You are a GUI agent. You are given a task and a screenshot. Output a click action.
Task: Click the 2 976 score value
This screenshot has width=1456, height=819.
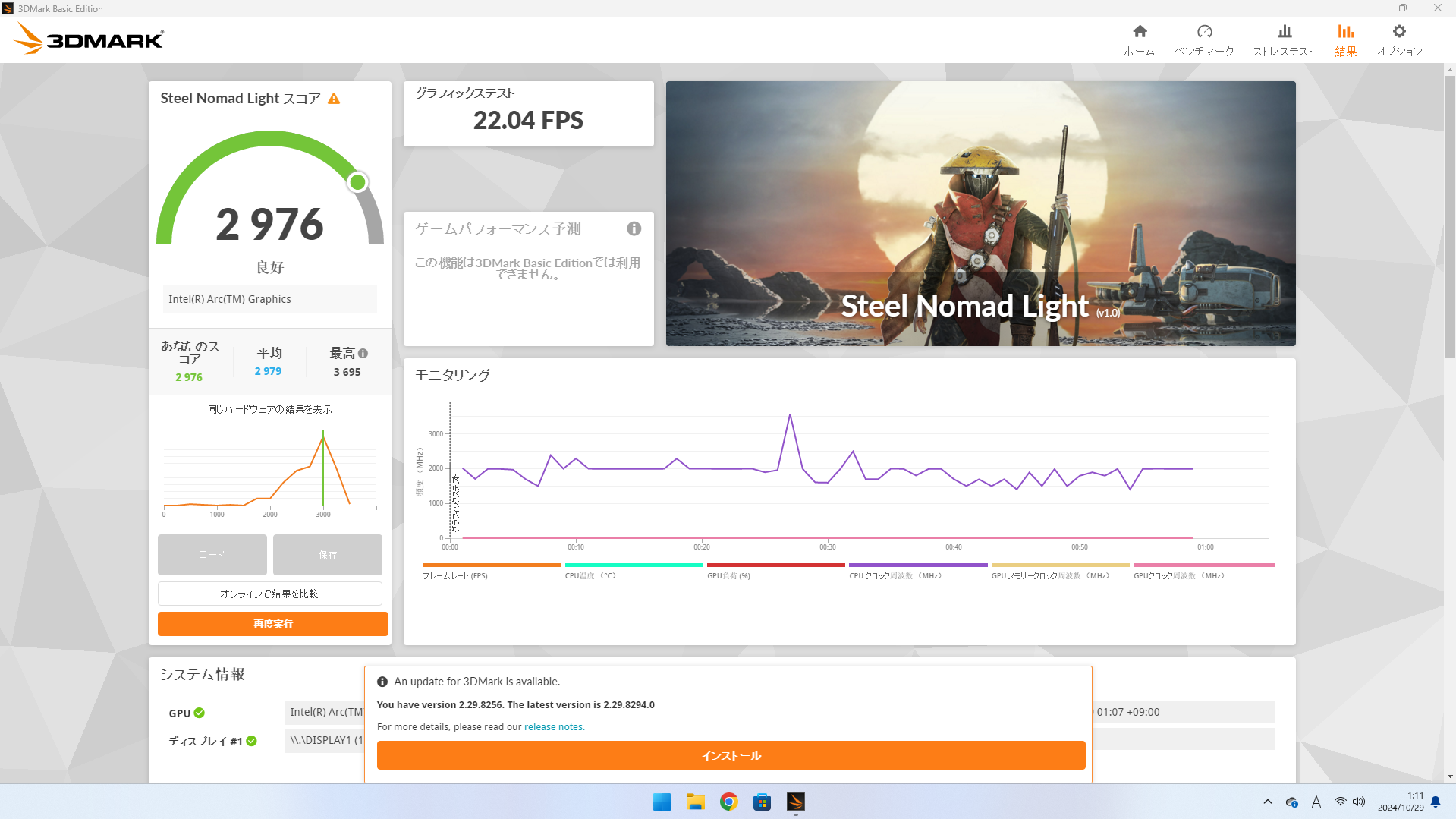[x=269, y=225]
